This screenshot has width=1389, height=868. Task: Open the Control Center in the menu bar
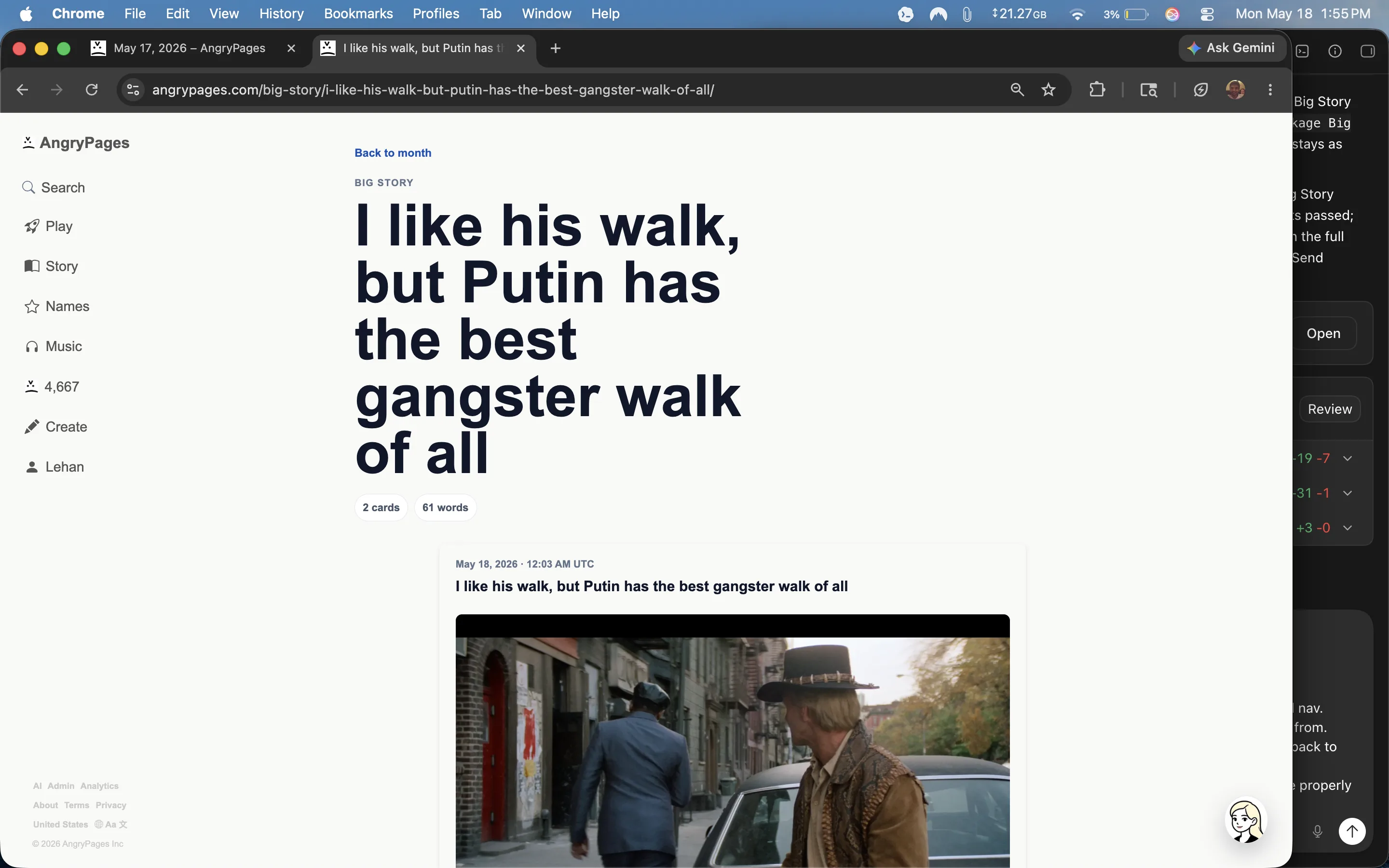pyautogui.click(x=1207, y=14)
